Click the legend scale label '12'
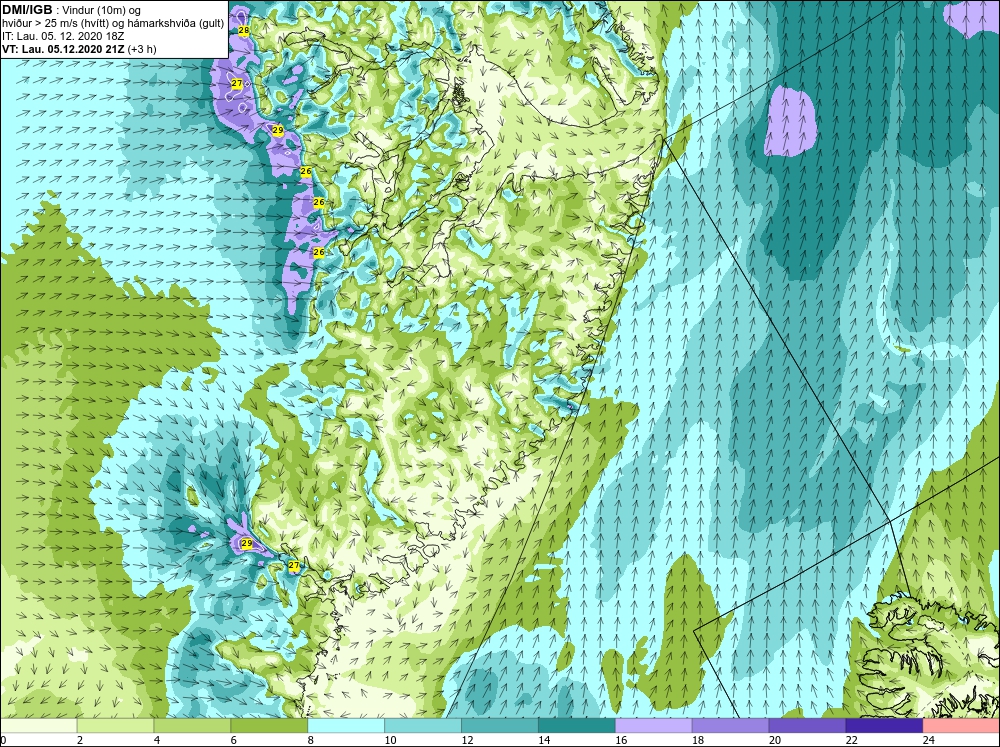The width and height of the screenshot is (1000, 747). [467, 740]
